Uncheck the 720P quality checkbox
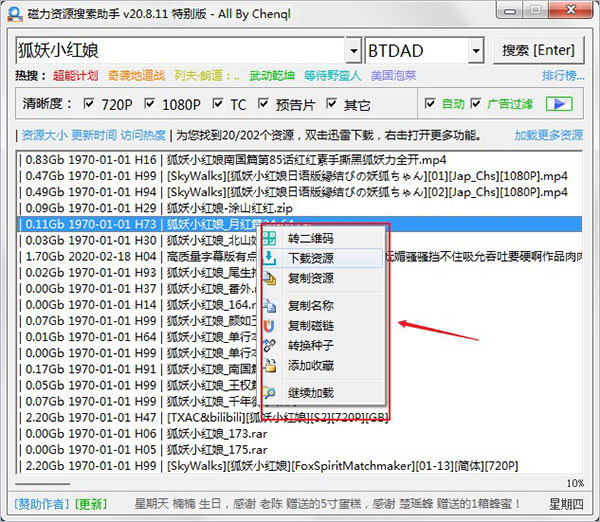 point(89,103)
